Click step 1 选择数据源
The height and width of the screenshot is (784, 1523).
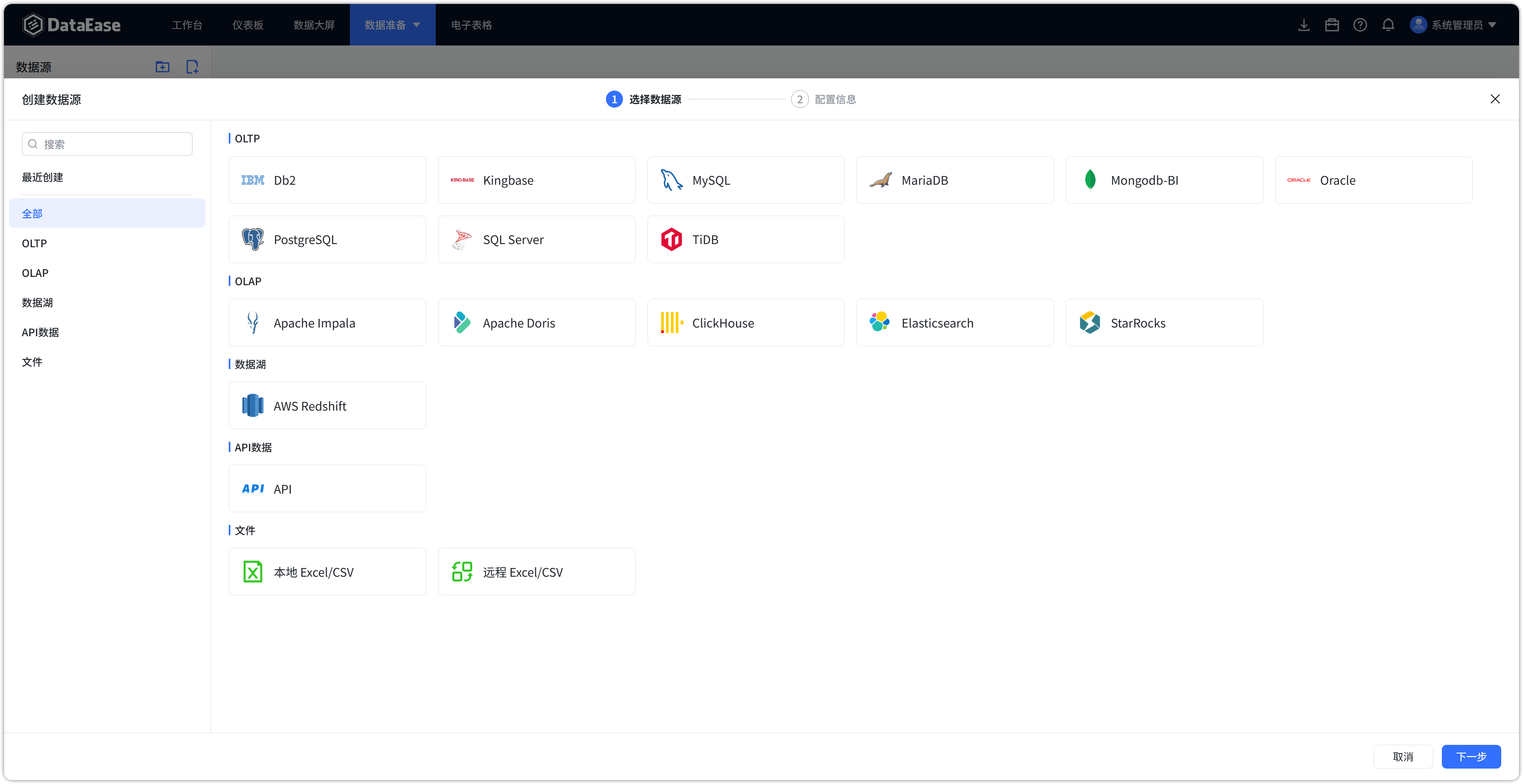point(643,99)
